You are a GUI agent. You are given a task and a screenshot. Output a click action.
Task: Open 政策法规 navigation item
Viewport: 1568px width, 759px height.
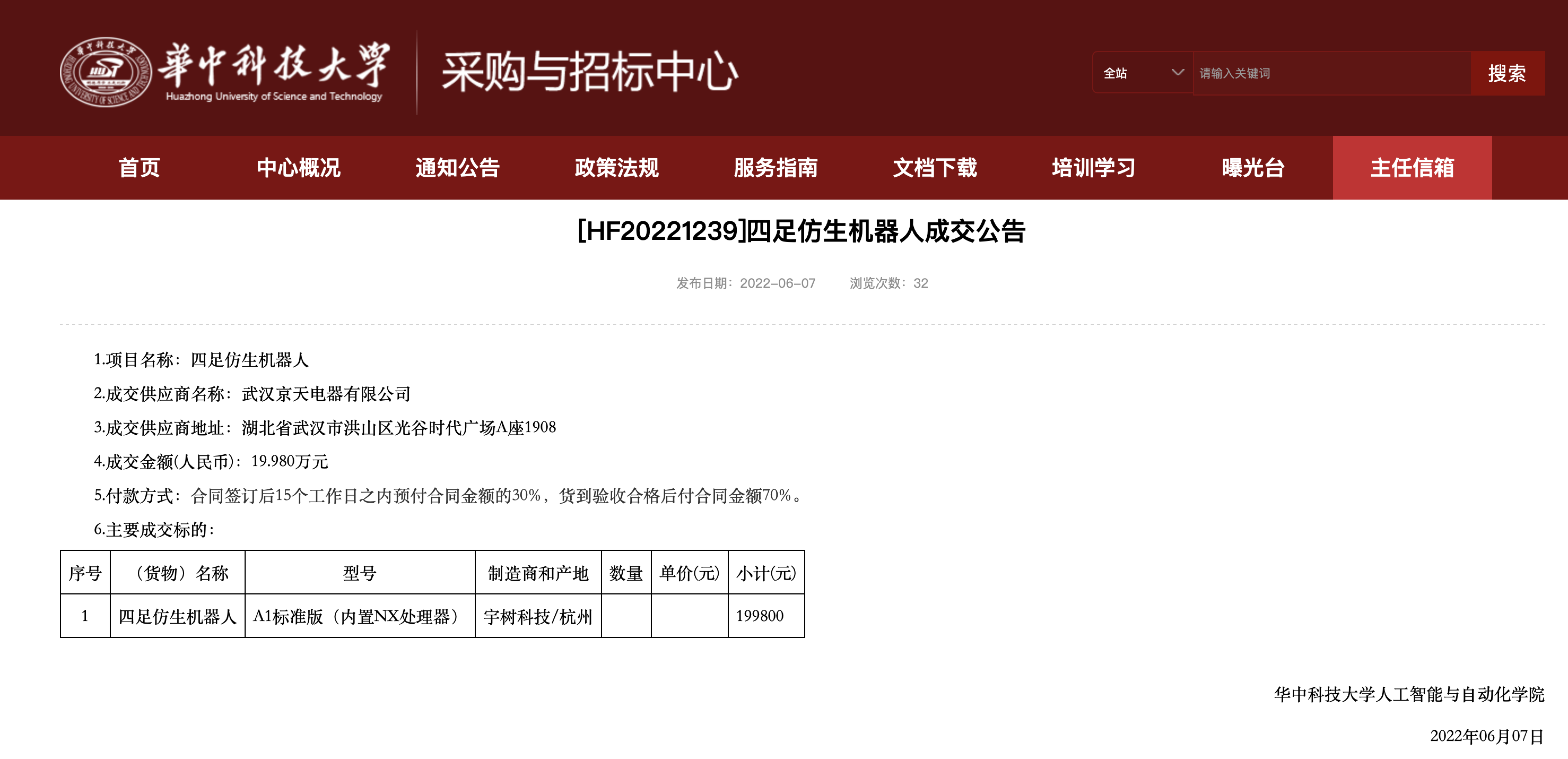coord(617,167)
